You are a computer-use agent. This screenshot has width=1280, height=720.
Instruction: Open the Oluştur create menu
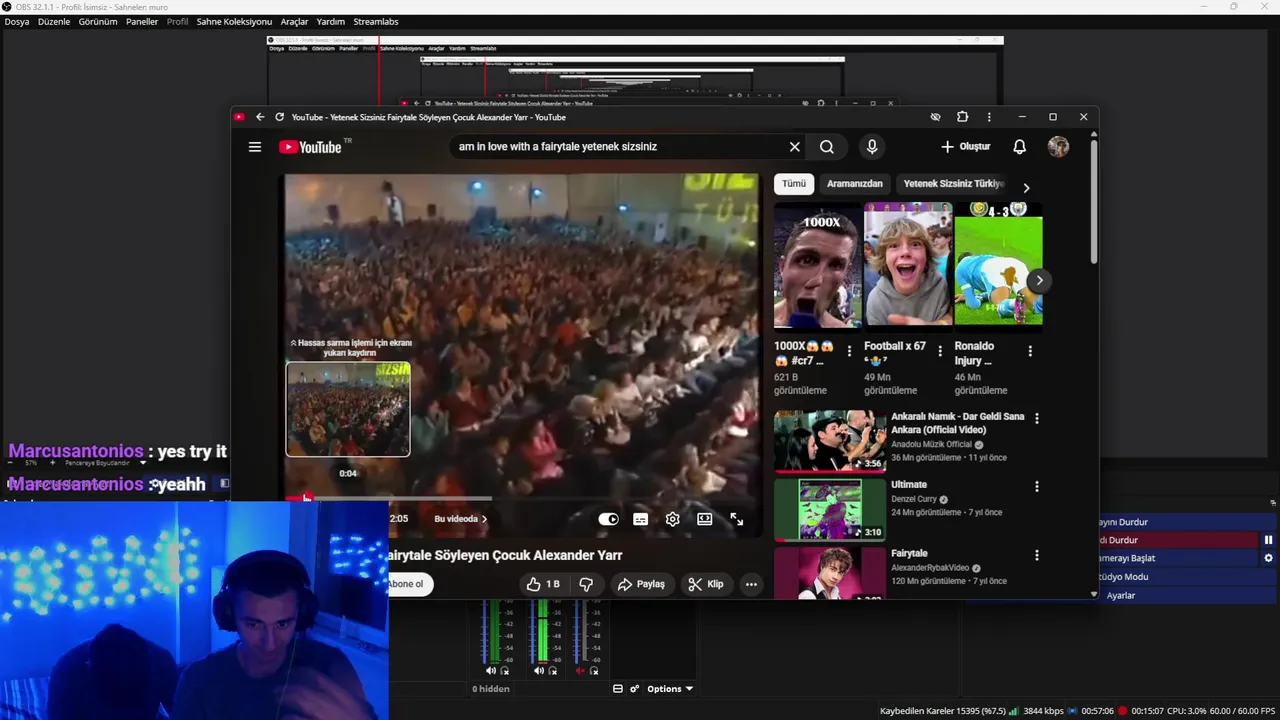[966, 147]
